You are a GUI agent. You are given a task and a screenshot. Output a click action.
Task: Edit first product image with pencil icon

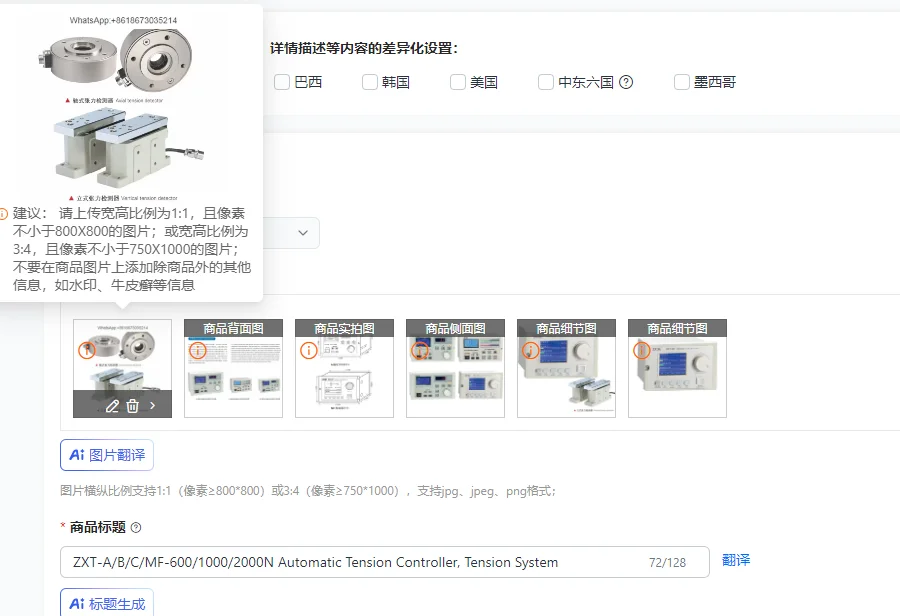[x=112, y=406]
